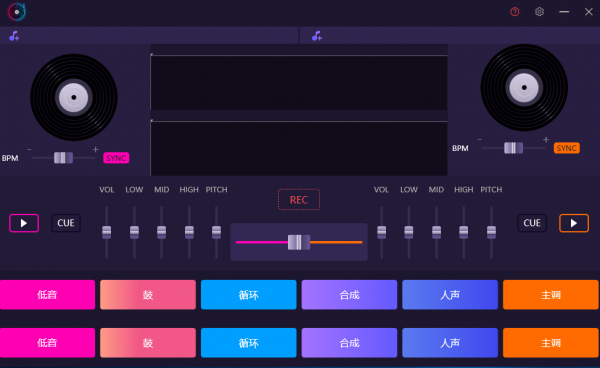The width and height of the screenshot is (600, 368).
Task: Click left deck CUE button
Action: (x=66, y=223)
